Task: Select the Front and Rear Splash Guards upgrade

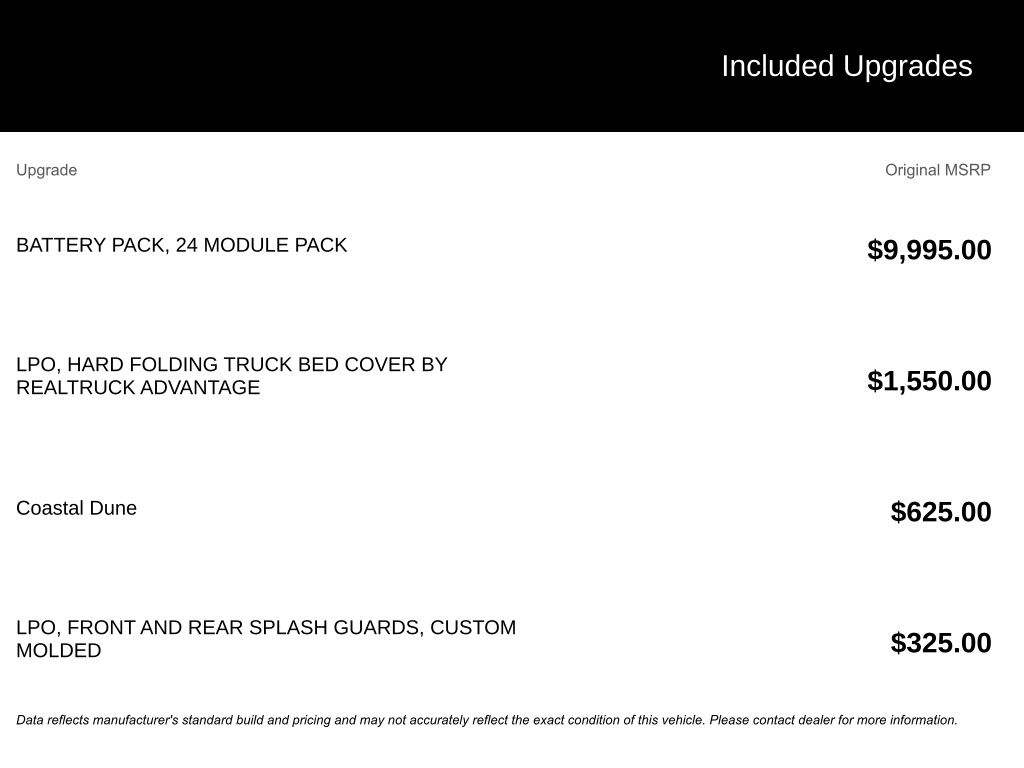Action: [x=266, y=639]
